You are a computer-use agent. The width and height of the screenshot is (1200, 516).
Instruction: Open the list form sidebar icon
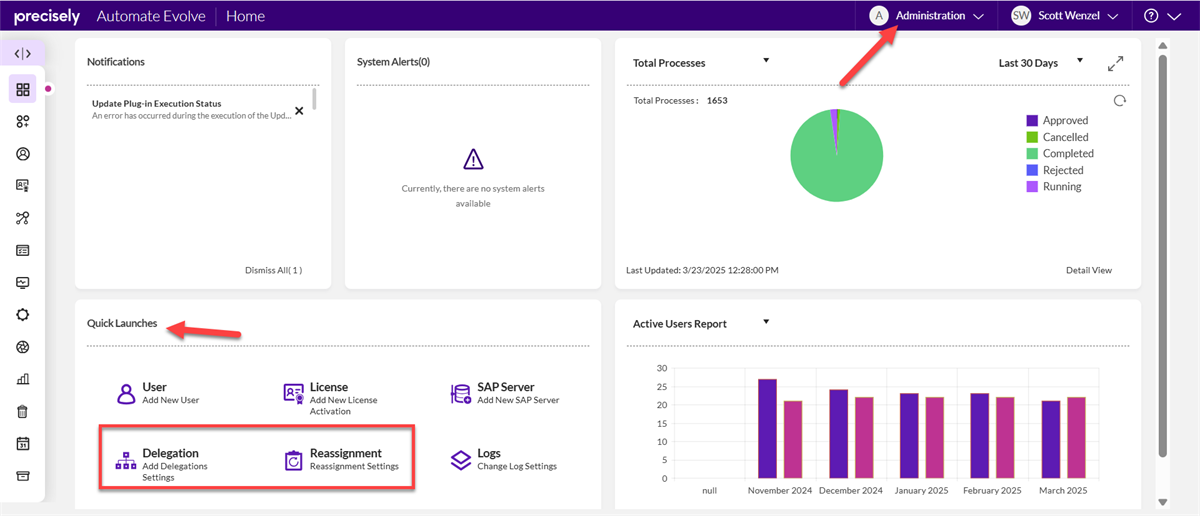coord(22,250)
